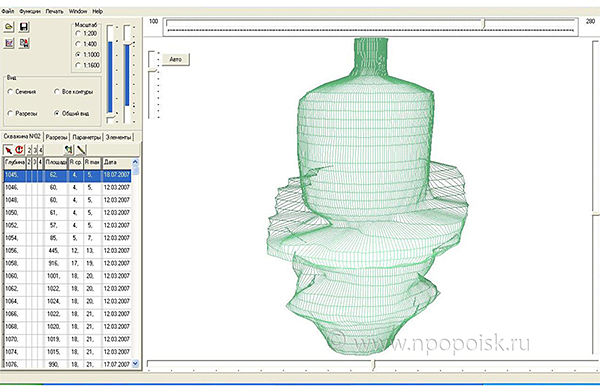Select the Сечения view radio button
This screenshot has height=392, width=600.
point(10,92)
